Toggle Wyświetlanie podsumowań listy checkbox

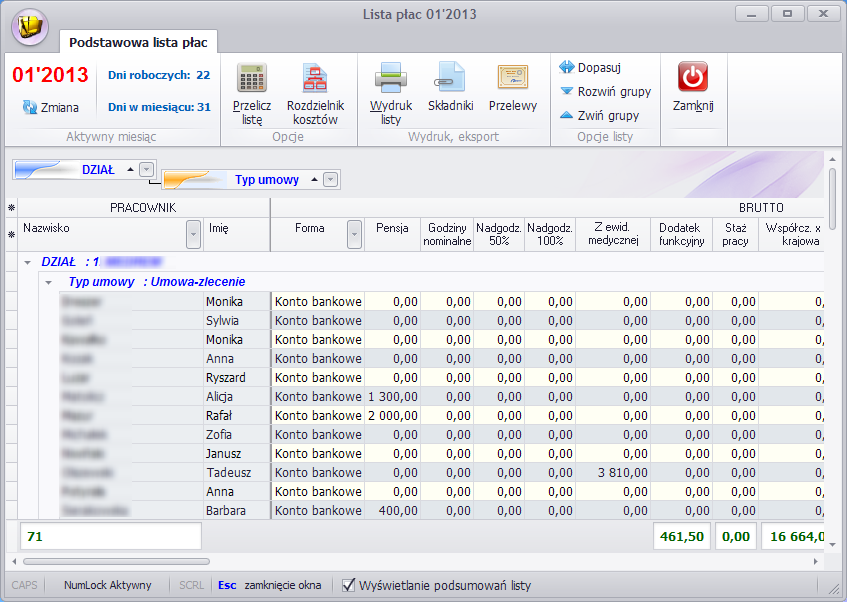pos(349,585)
